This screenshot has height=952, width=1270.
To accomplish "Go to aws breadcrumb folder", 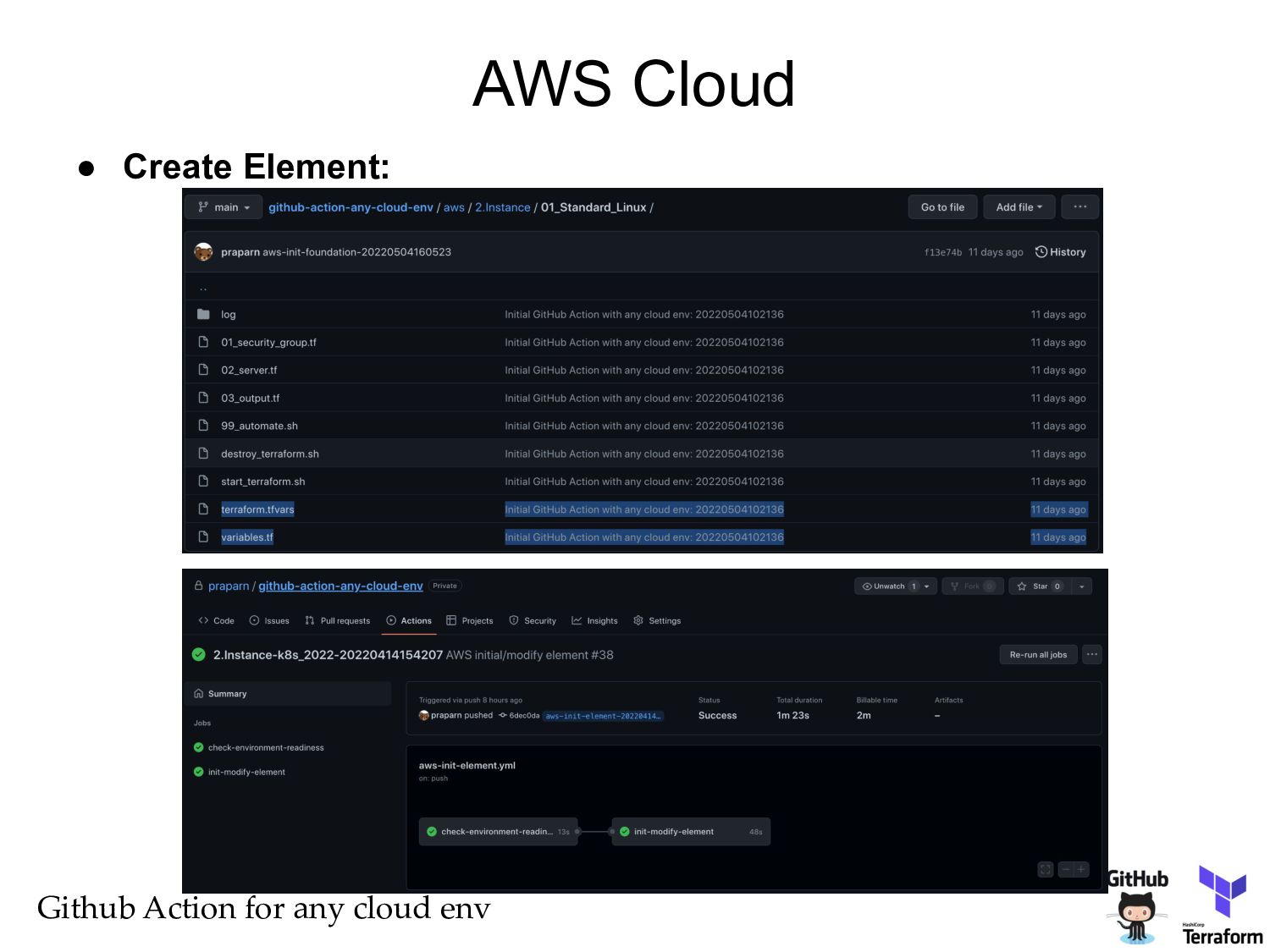I will coord(454,207).
